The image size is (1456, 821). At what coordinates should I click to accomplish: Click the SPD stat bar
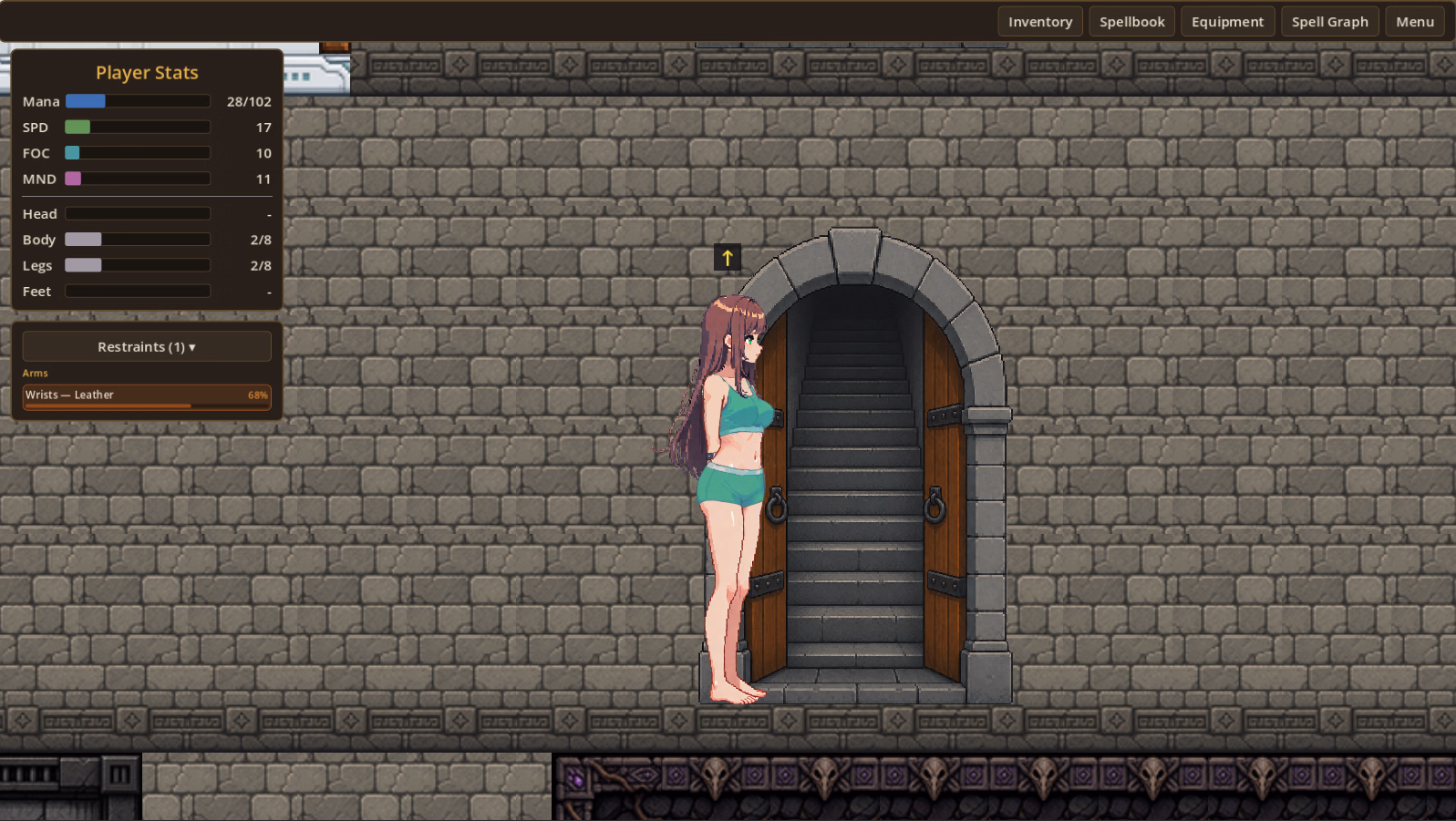138,127
